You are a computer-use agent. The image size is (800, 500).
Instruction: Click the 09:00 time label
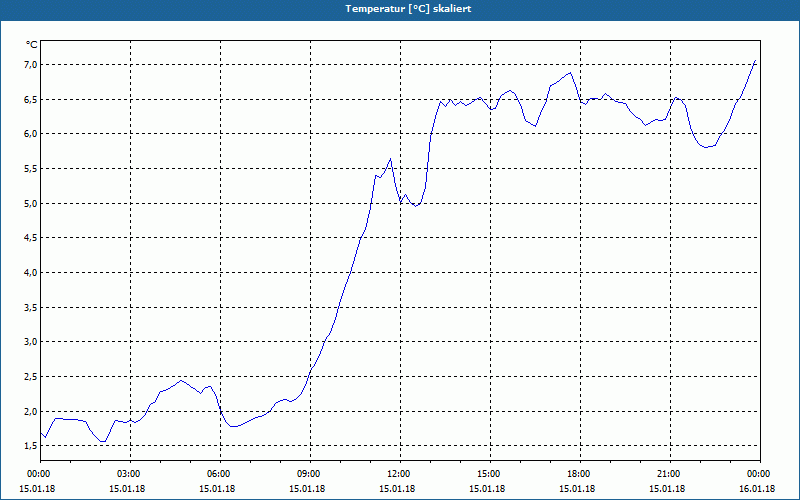tap(310, 474)
